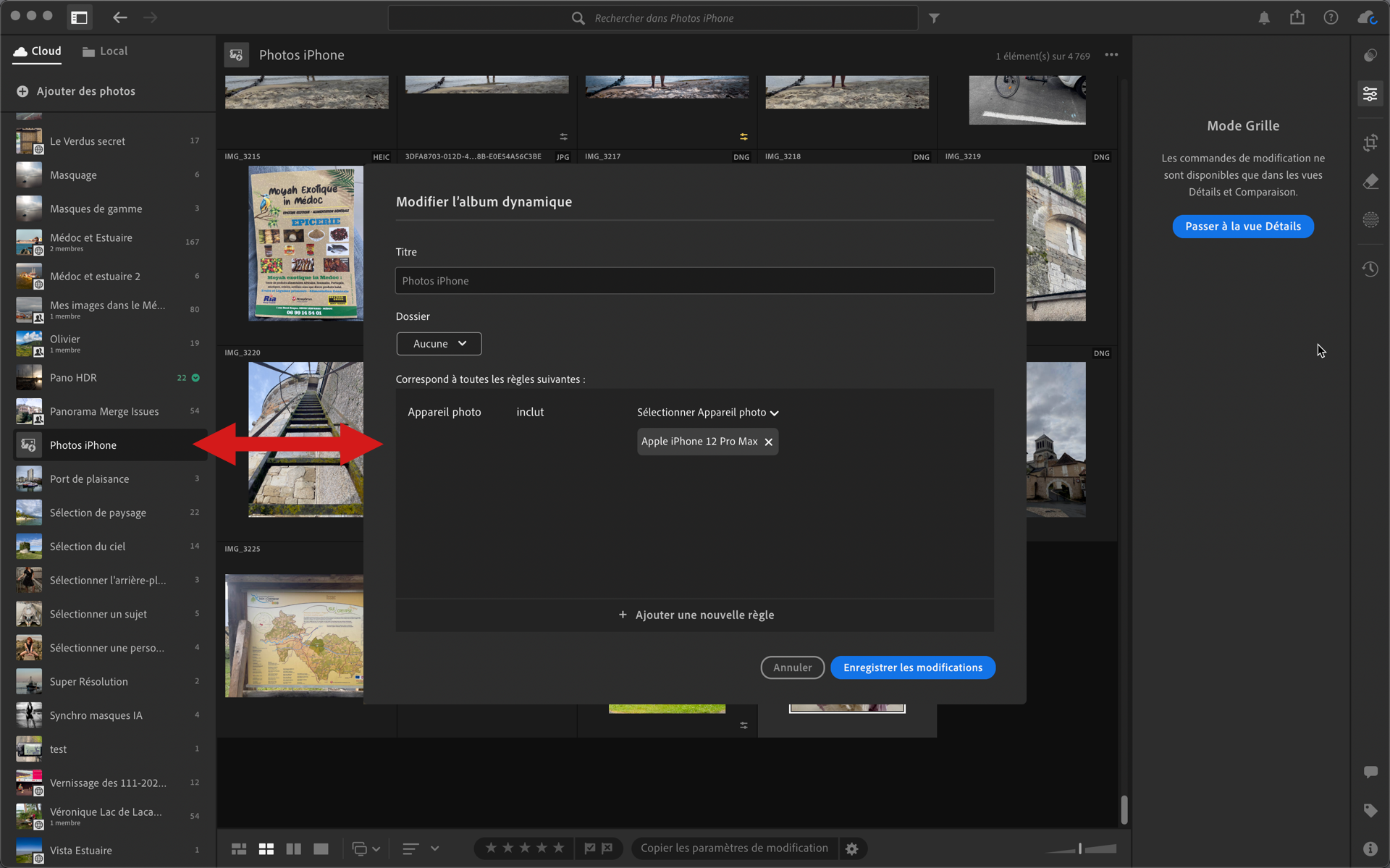Set rating to five stars
The image size is (1390, 868).
pyautogui.click(x=558, y=848)
